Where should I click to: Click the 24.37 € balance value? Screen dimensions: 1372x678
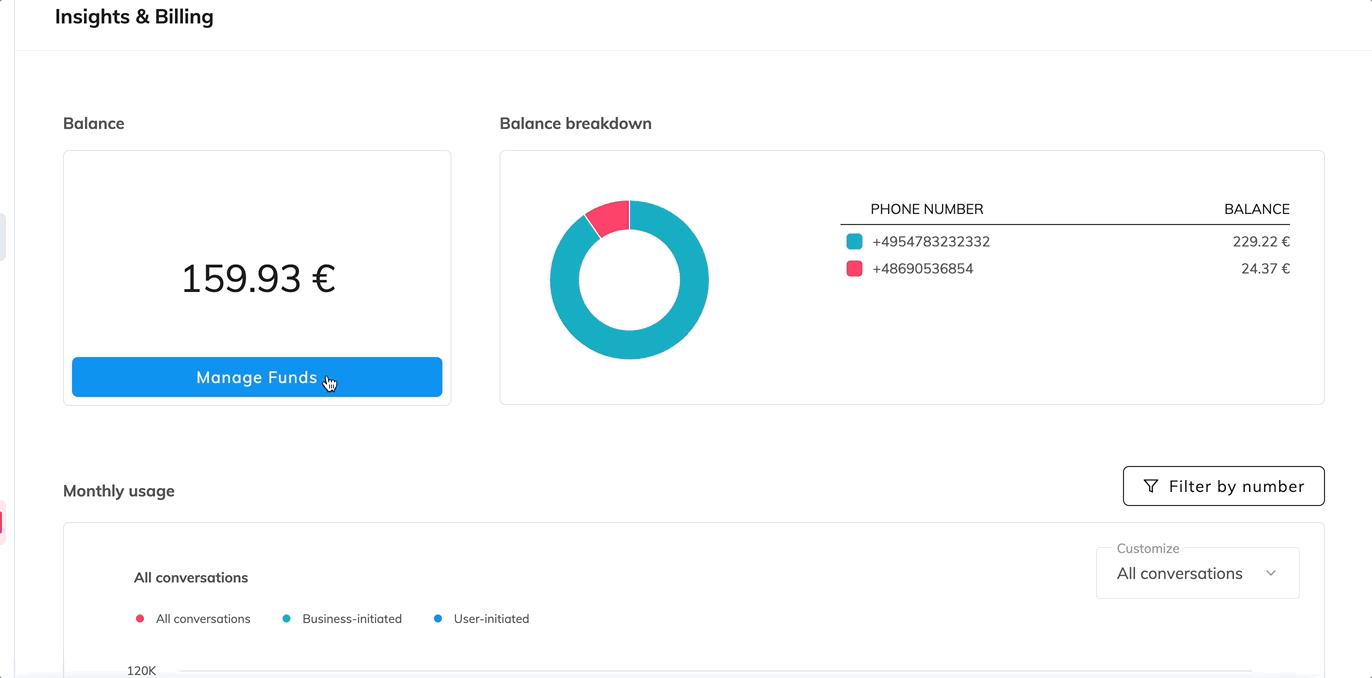tap(1264, 268)
